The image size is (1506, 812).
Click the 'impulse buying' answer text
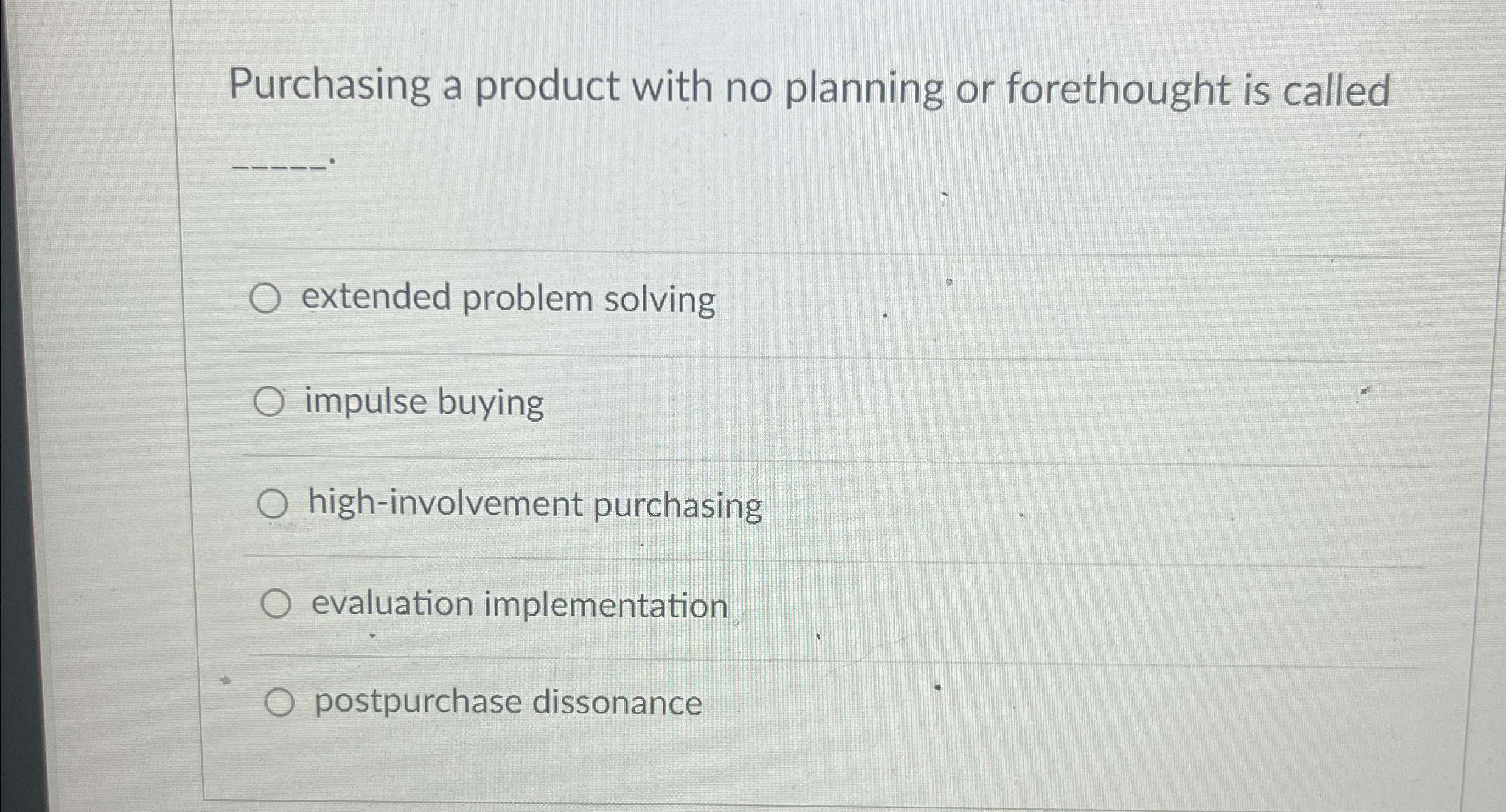point(425,401)
